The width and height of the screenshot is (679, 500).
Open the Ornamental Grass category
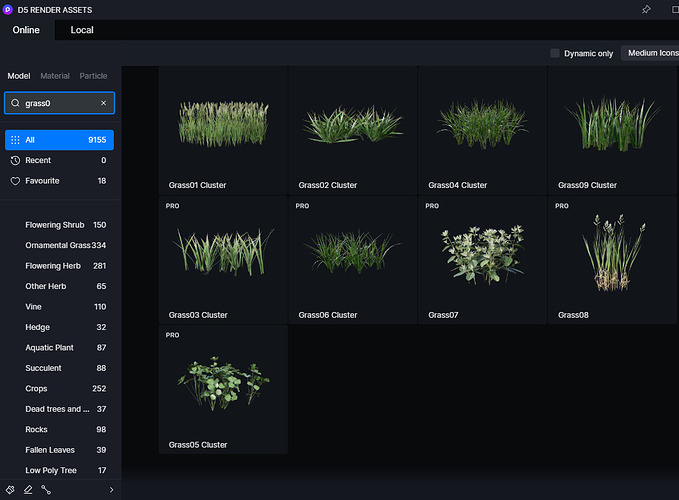[57, 245]
